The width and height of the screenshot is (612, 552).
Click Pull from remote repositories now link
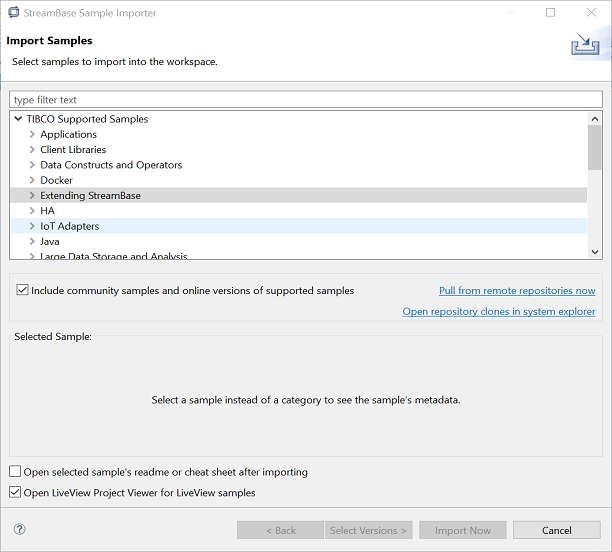point(517,291)
